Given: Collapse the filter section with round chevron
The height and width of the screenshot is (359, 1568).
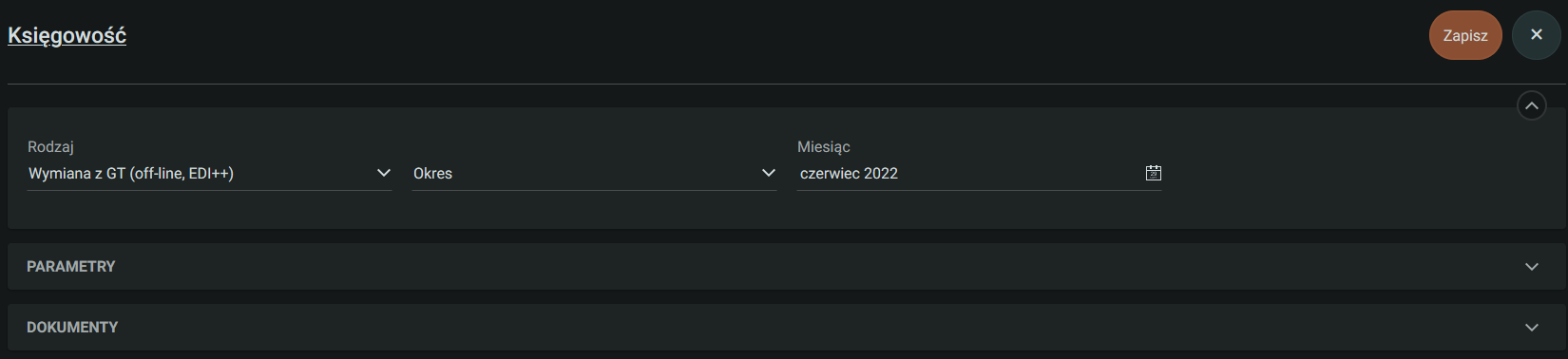Looking at the screenshot, I should click(x=1531, y=105).
